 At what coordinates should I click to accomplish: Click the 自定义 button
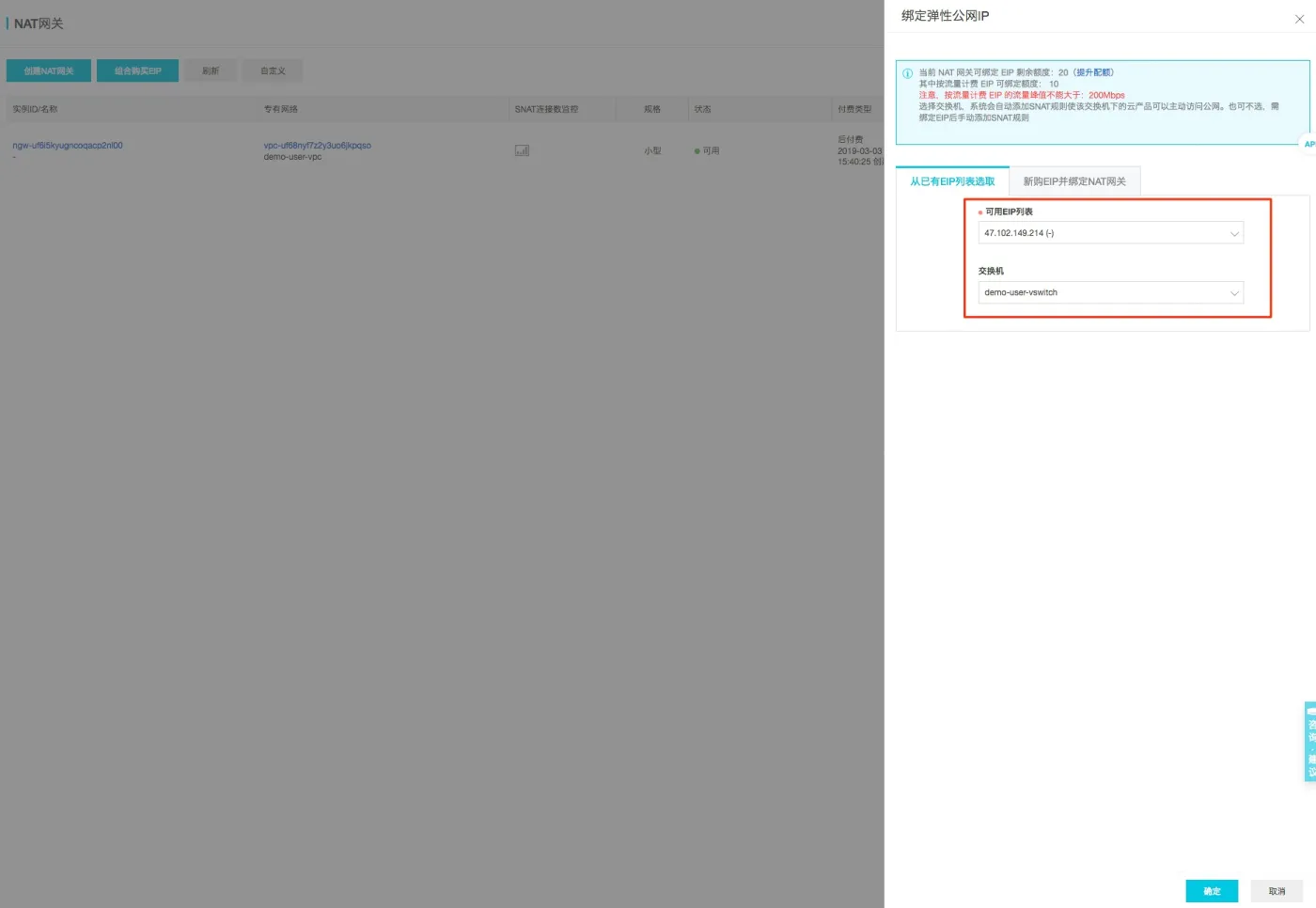coord(273,70)
